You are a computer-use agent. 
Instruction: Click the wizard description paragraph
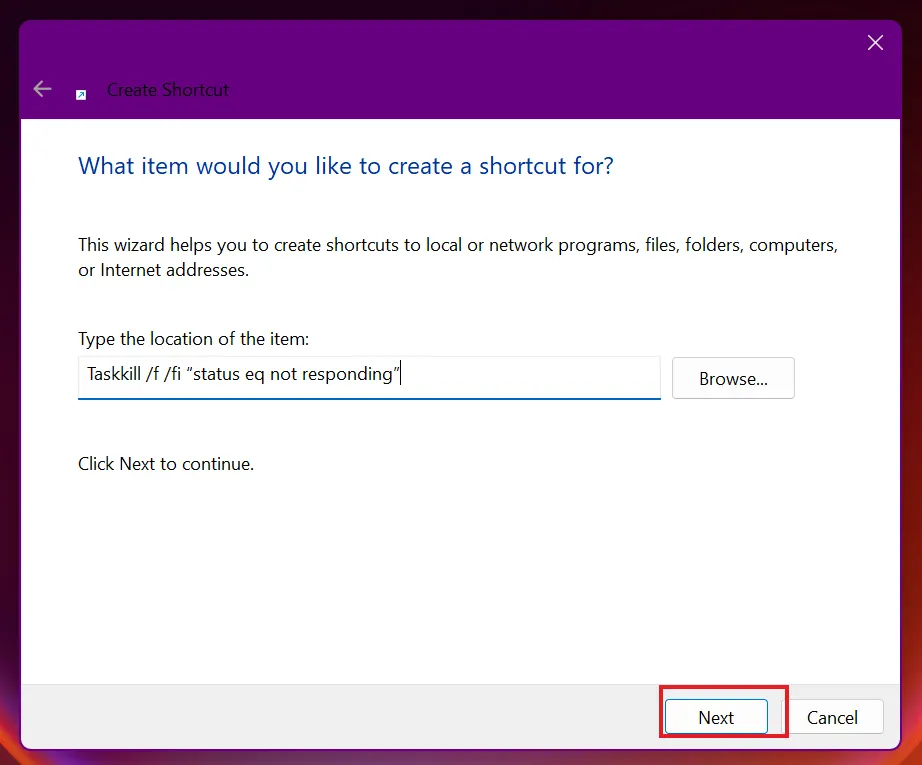point(458,257)
